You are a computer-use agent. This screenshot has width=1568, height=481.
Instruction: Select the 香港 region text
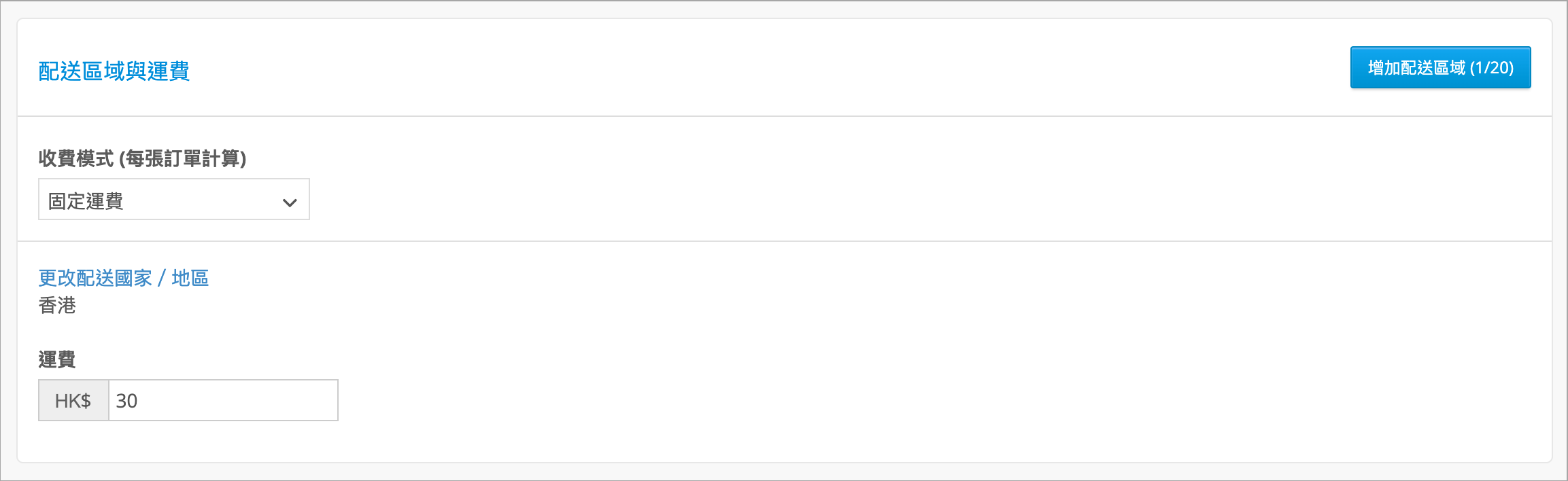(x=57, y=306)
